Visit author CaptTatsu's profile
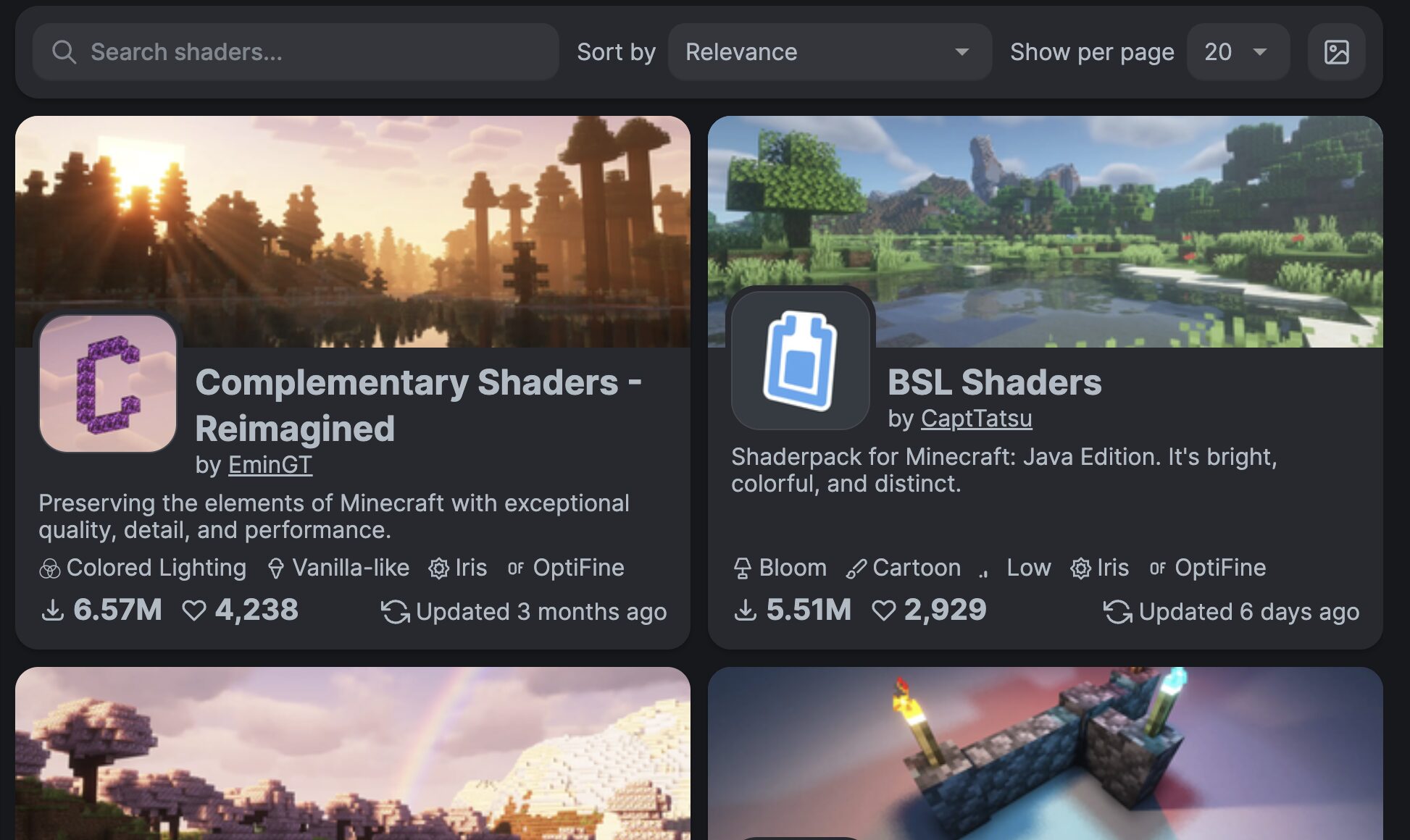Viewport: 1410px width, 840px height. (976, 419)
